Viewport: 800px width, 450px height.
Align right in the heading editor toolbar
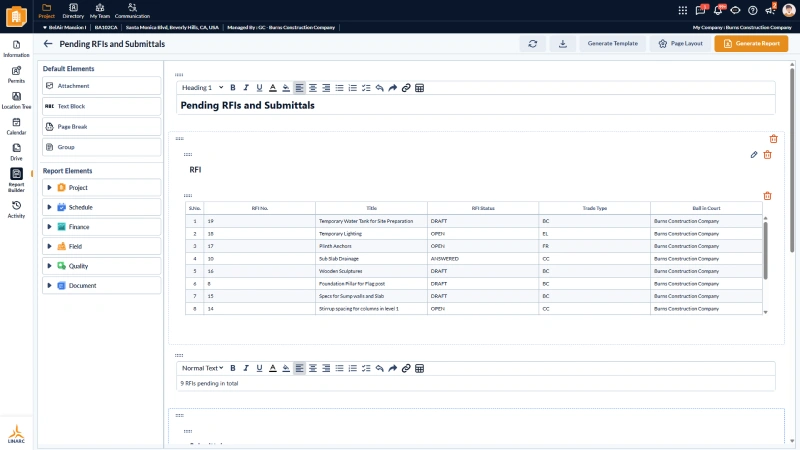[x=326, y=88]
